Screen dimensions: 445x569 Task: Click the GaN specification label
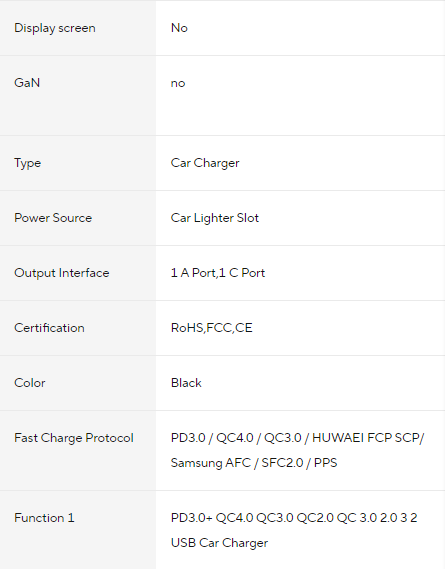[27, 83]
